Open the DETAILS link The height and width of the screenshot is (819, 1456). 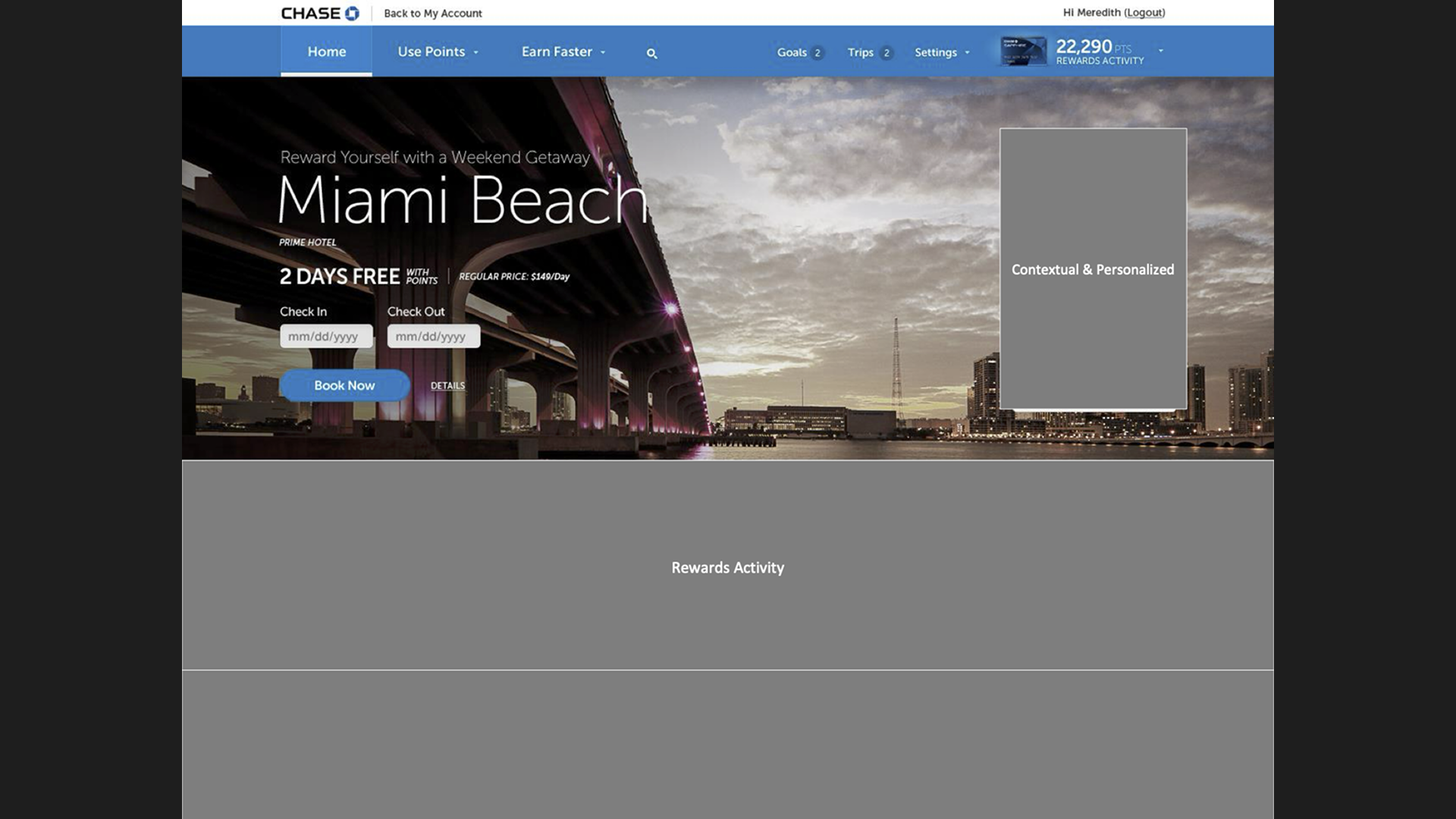[x=447, y=386]
